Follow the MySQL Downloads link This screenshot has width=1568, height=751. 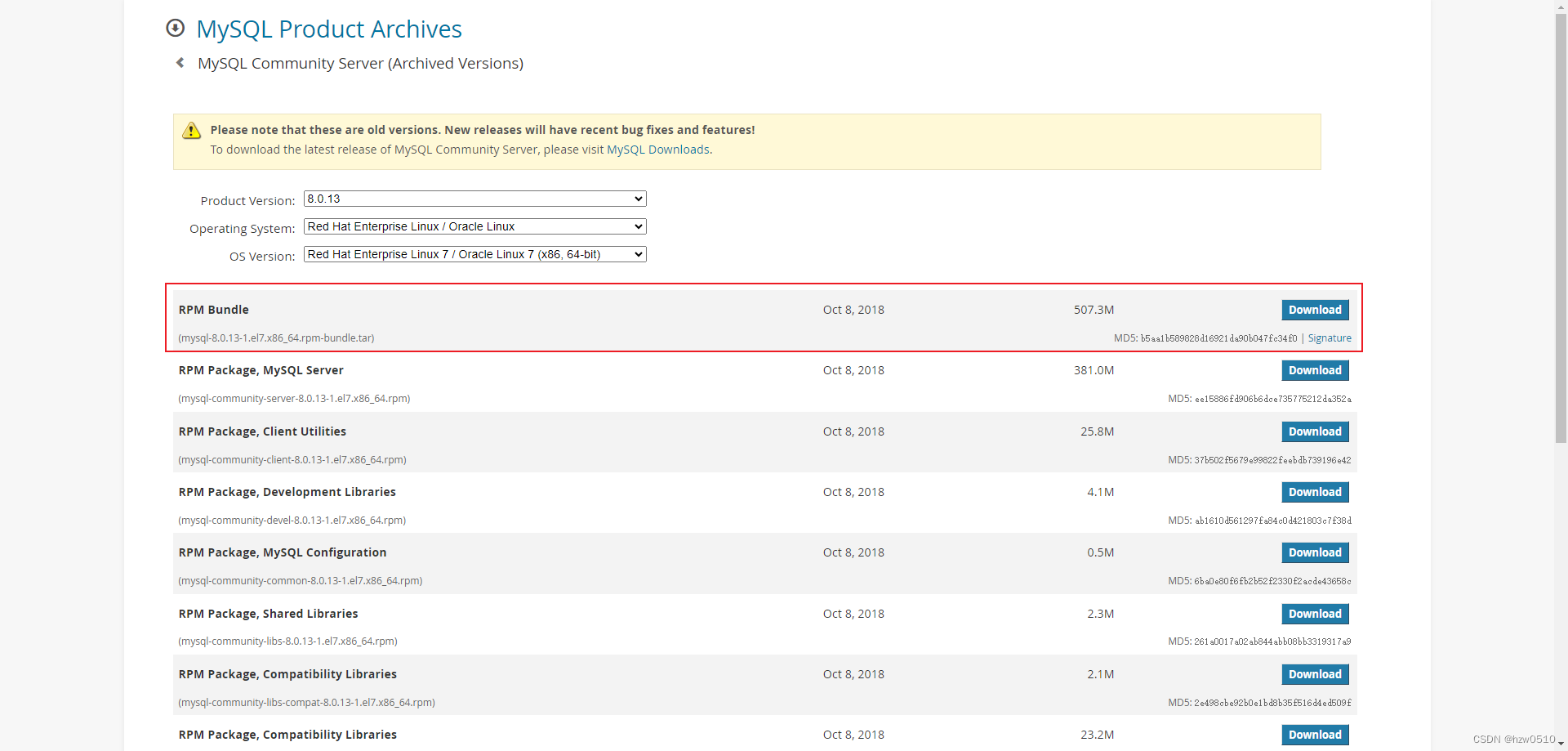tap(658, 150)
